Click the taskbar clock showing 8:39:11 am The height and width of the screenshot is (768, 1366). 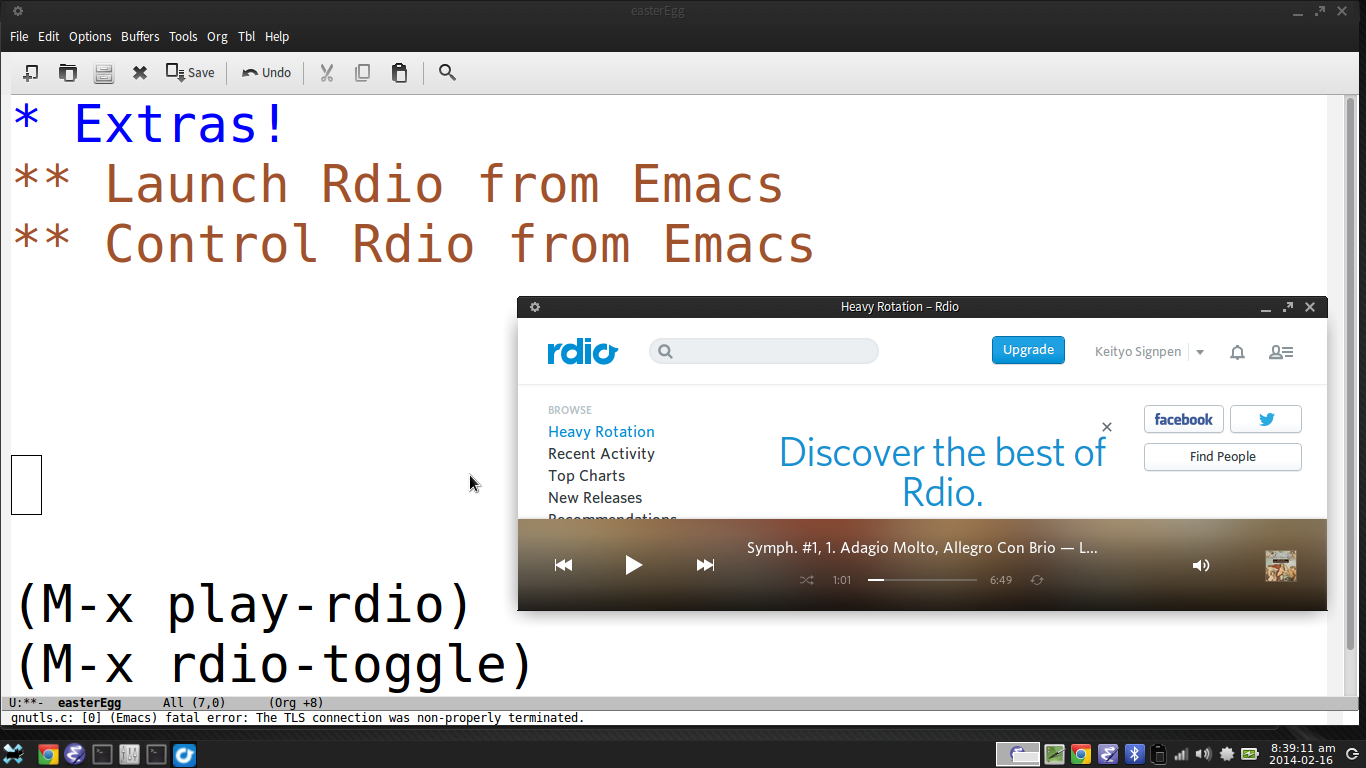1302,754
